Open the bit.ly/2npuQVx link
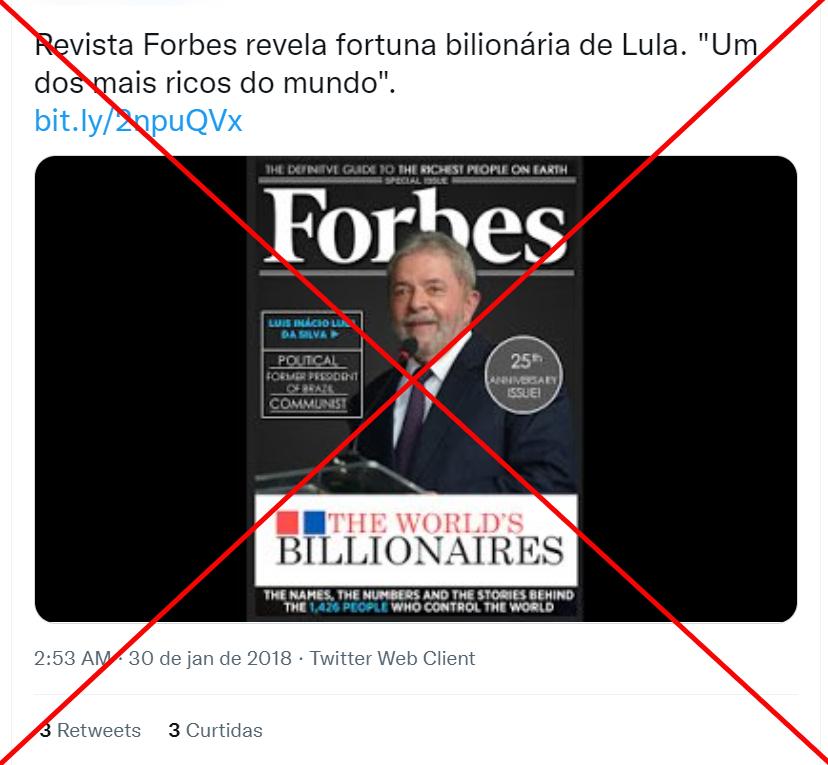Image resolution: width=828 pixels, height=765 pixels. pyautogui.click(x=138, y=121)
